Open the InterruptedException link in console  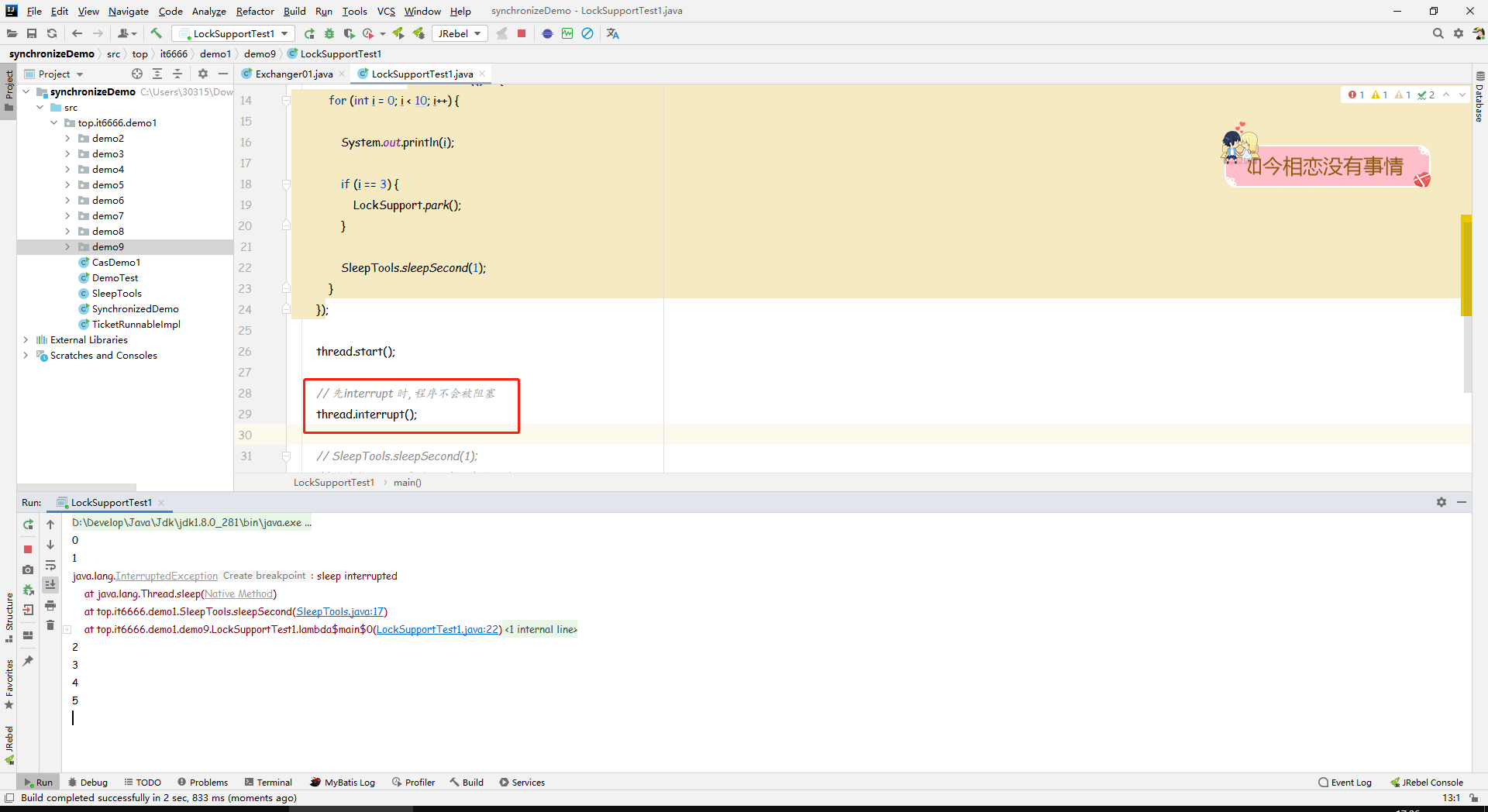pos(167,576)
